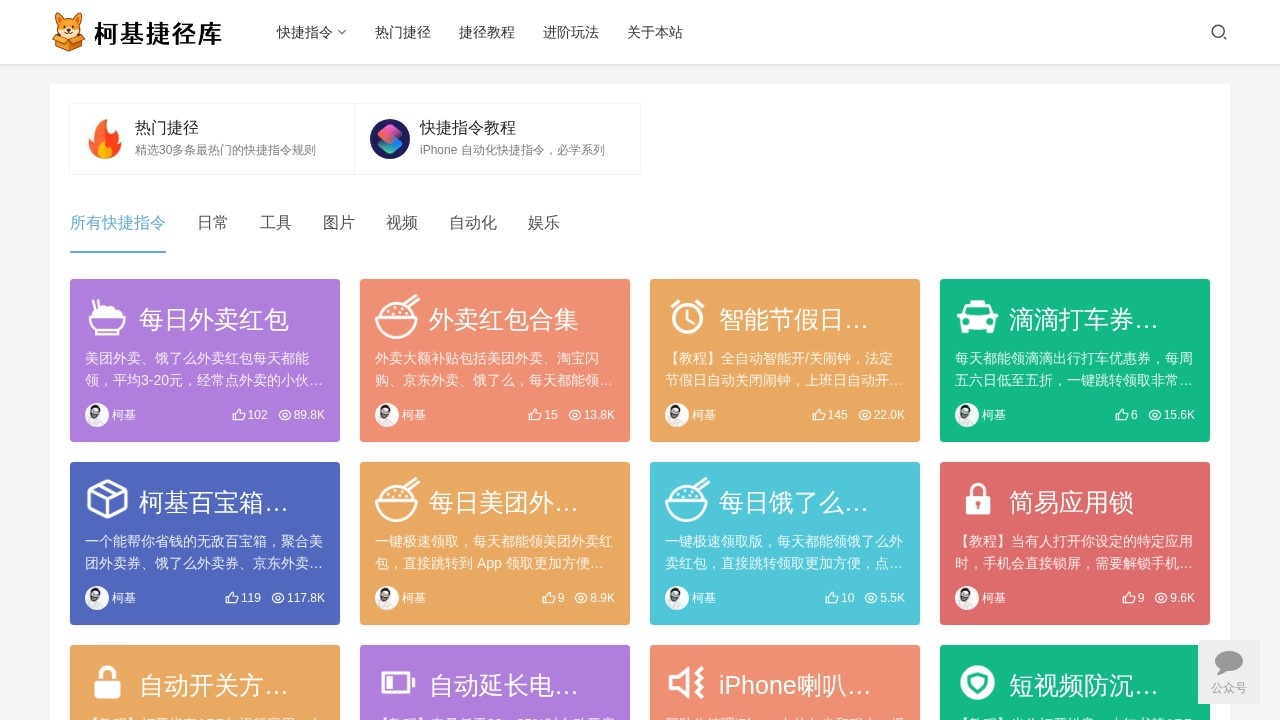Select the 视频 category tab
Viewport: 1280px width, 720px height.
tap(402, 223)
